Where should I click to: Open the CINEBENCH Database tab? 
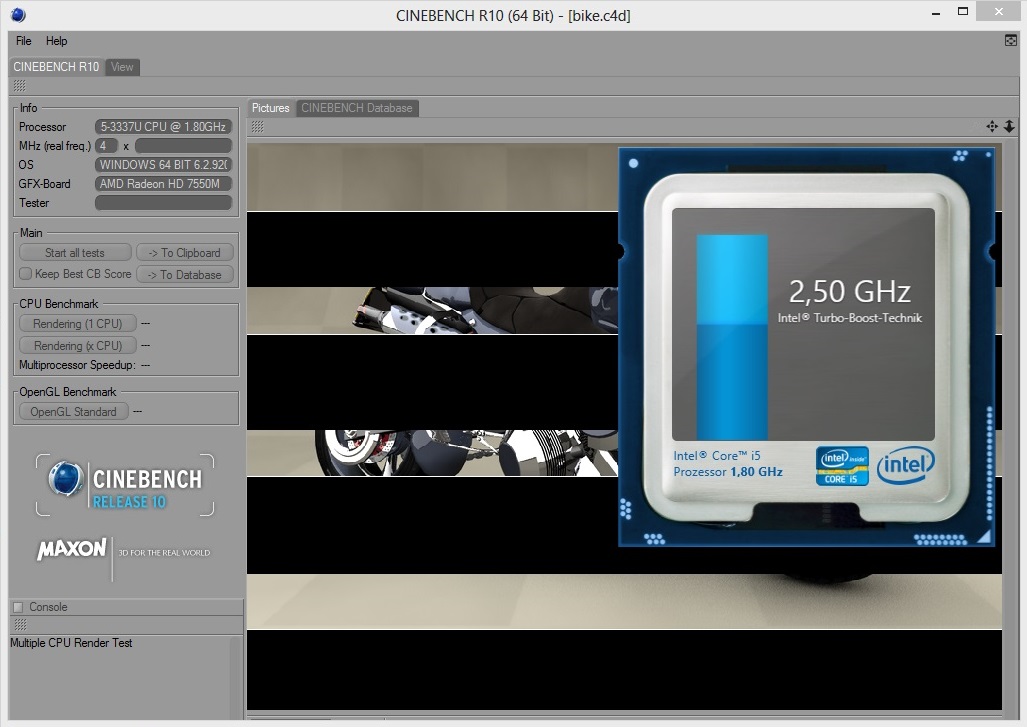[357, 108]
